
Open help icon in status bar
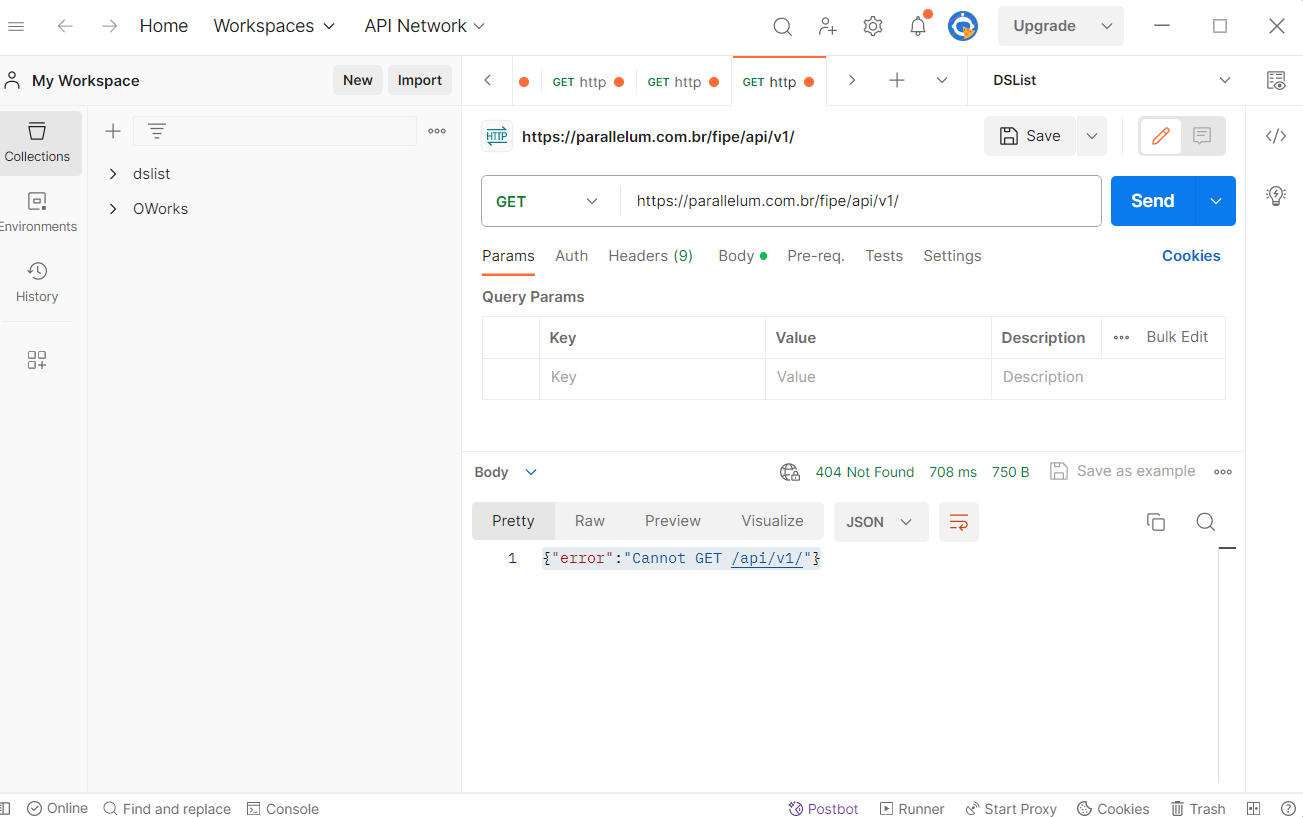pos(1289,809)
